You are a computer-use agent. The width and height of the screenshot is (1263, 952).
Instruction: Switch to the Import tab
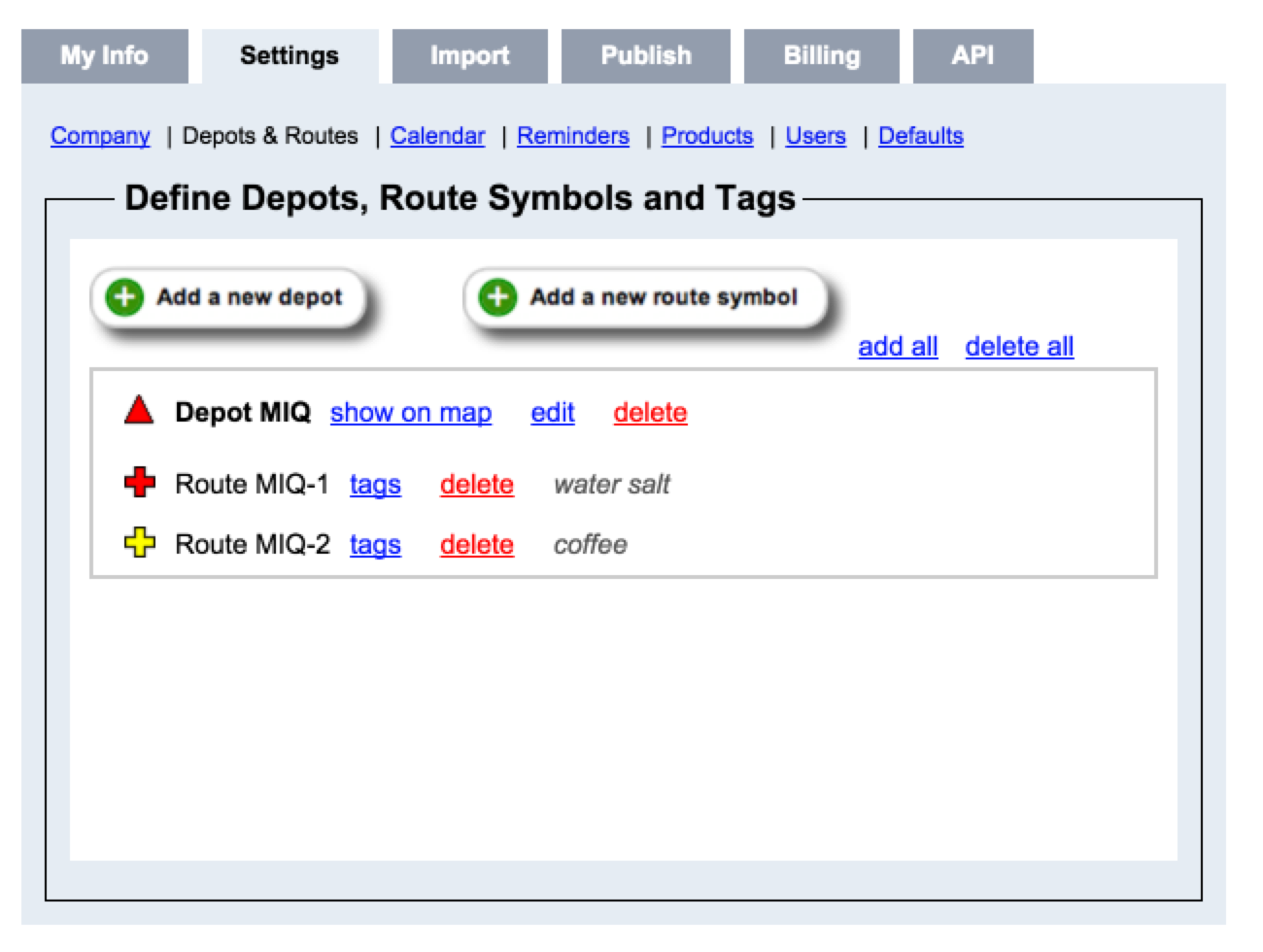click(469, 56)
